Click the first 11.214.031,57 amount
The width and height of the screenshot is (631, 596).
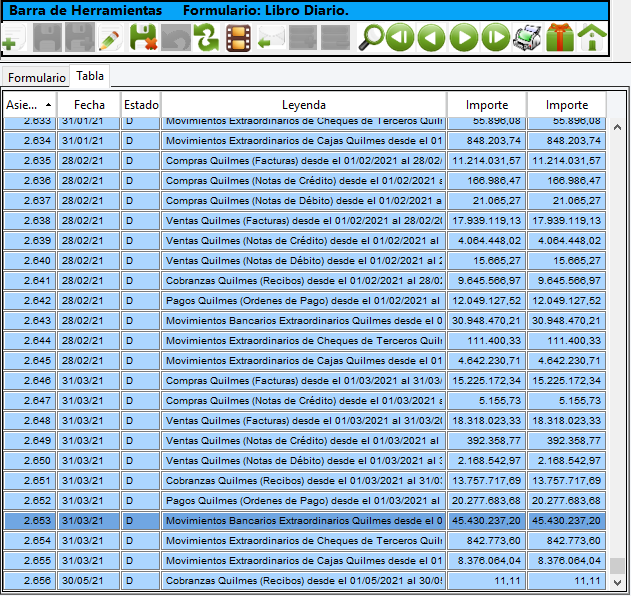point(487,161)
